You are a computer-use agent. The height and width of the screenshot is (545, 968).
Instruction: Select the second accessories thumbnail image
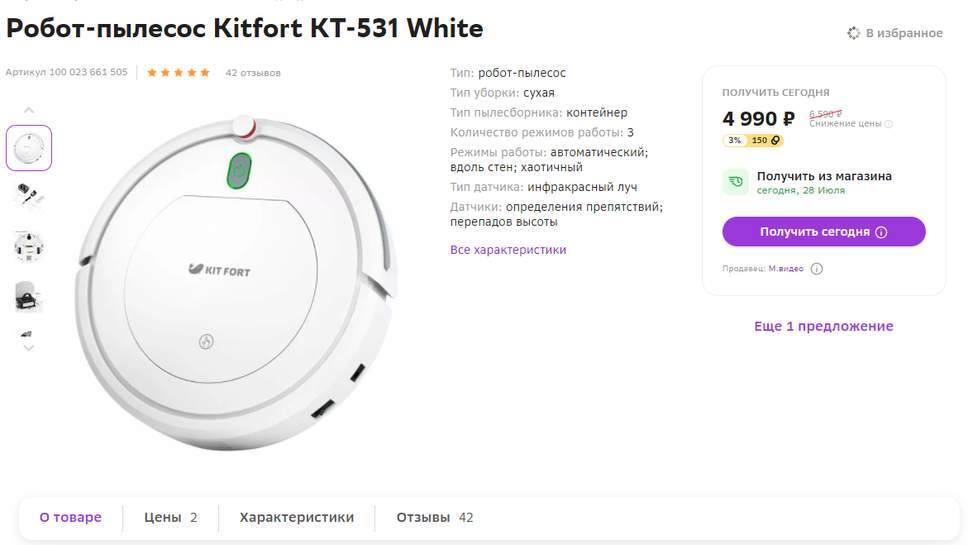pos(28,194)
